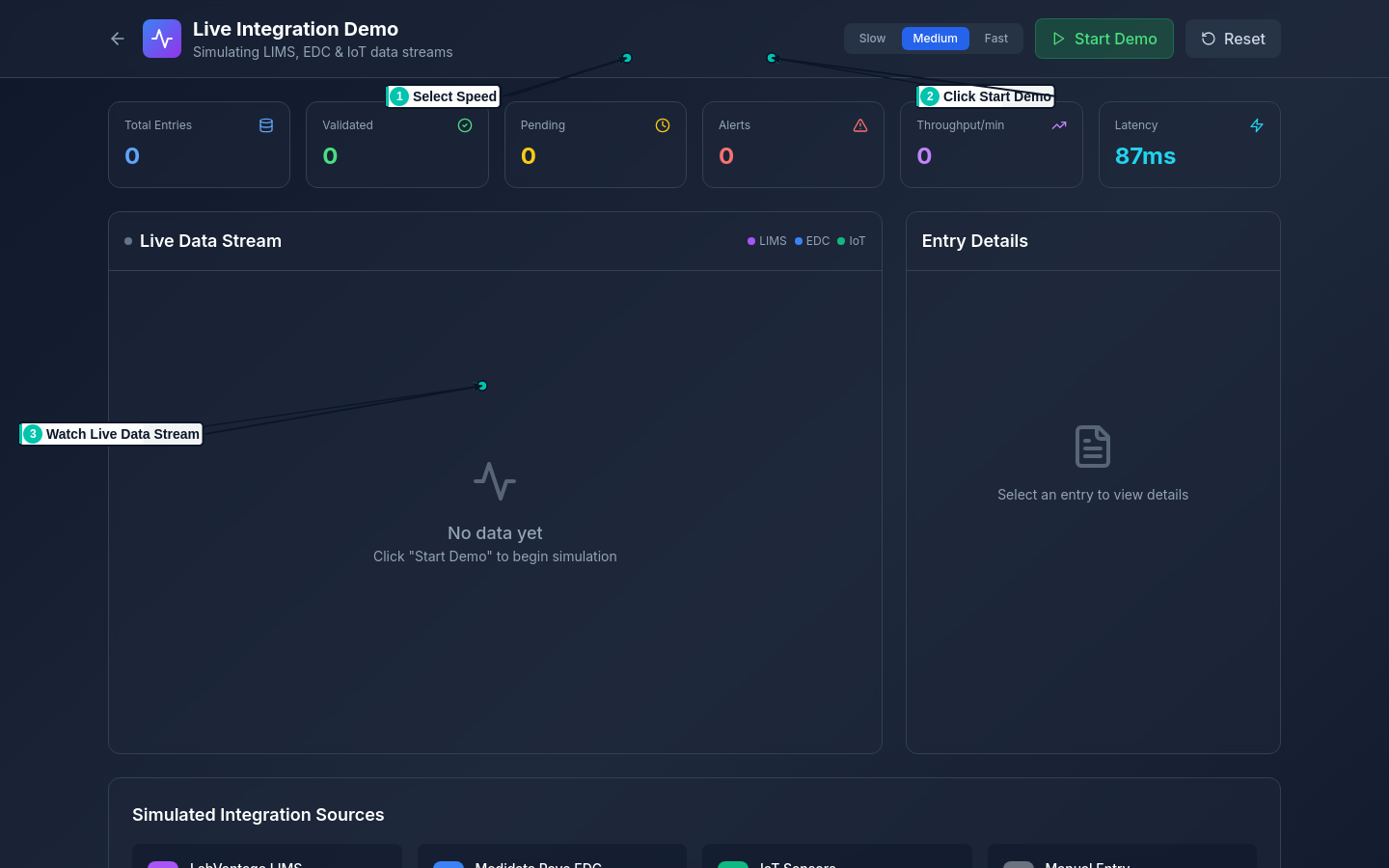Start the demo simulation
Screen dimensions: 1389x868
click(x=1103, y=39)
